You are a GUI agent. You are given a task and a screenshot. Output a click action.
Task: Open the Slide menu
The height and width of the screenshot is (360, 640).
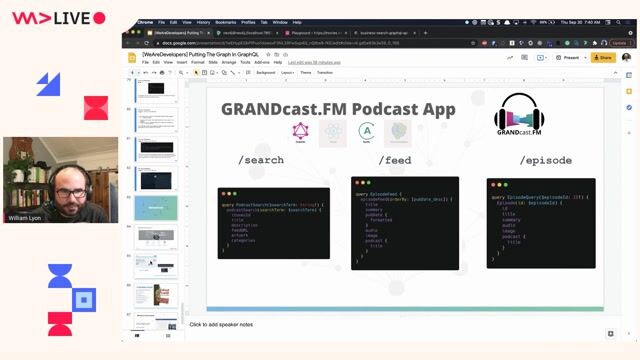point(213,62)
